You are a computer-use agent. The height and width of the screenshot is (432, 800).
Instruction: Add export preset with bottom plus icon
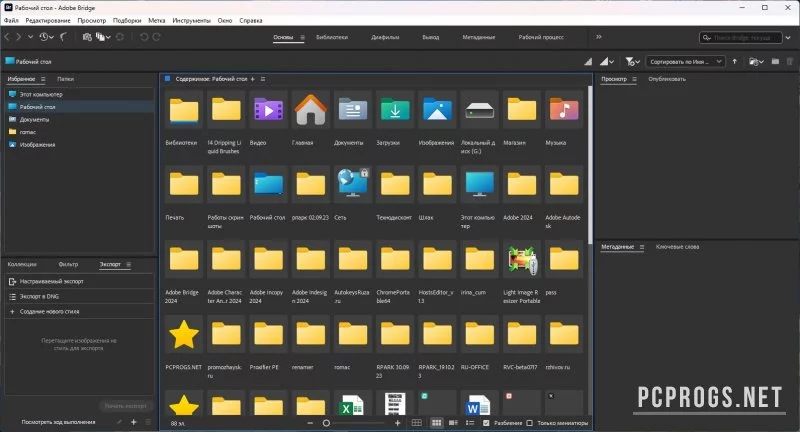(134, 422)
